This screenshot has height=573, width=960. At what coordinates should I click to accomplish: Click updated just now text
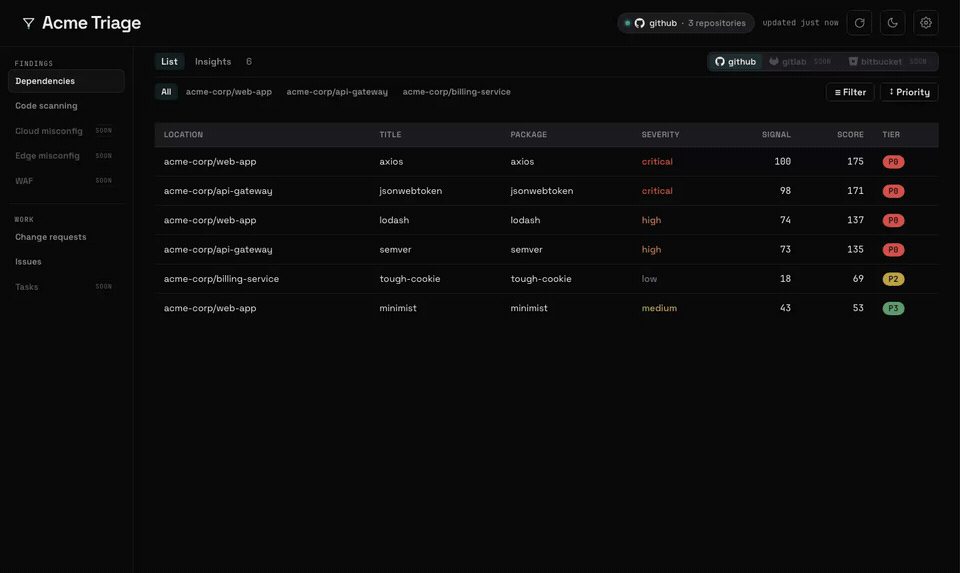[800, 23]
